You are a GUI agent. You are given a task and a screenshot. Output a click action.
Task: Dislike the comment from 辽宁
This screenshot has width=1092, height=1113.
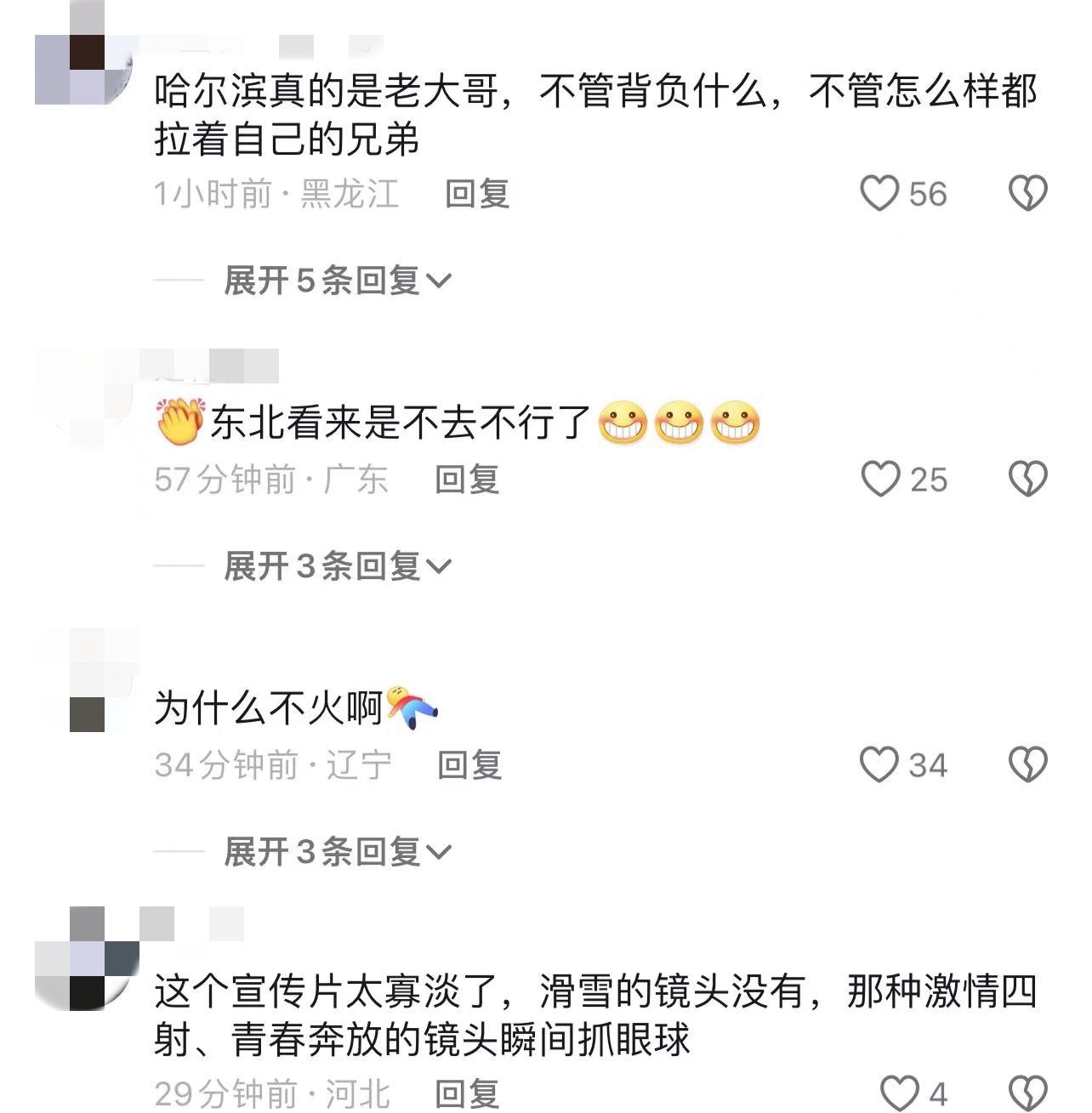point(1027,764)
